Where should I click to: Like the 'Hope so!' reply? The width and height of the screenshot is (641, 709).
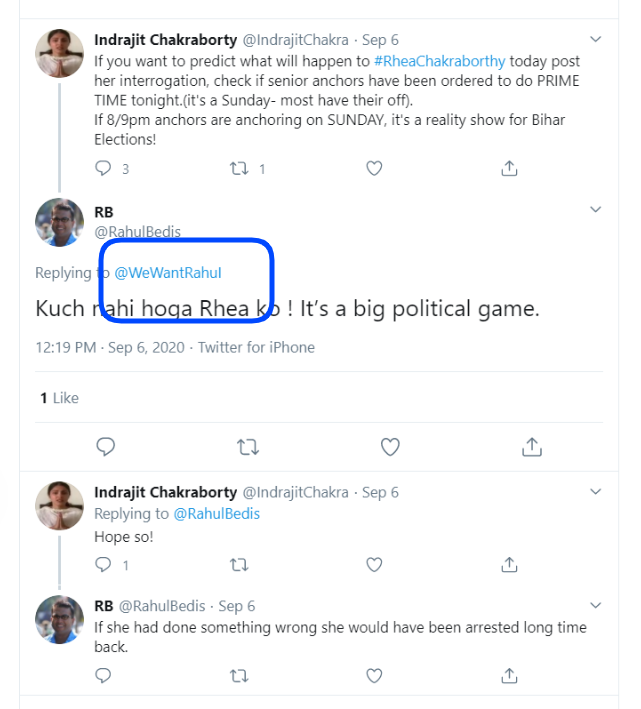(x=374, y=565)
